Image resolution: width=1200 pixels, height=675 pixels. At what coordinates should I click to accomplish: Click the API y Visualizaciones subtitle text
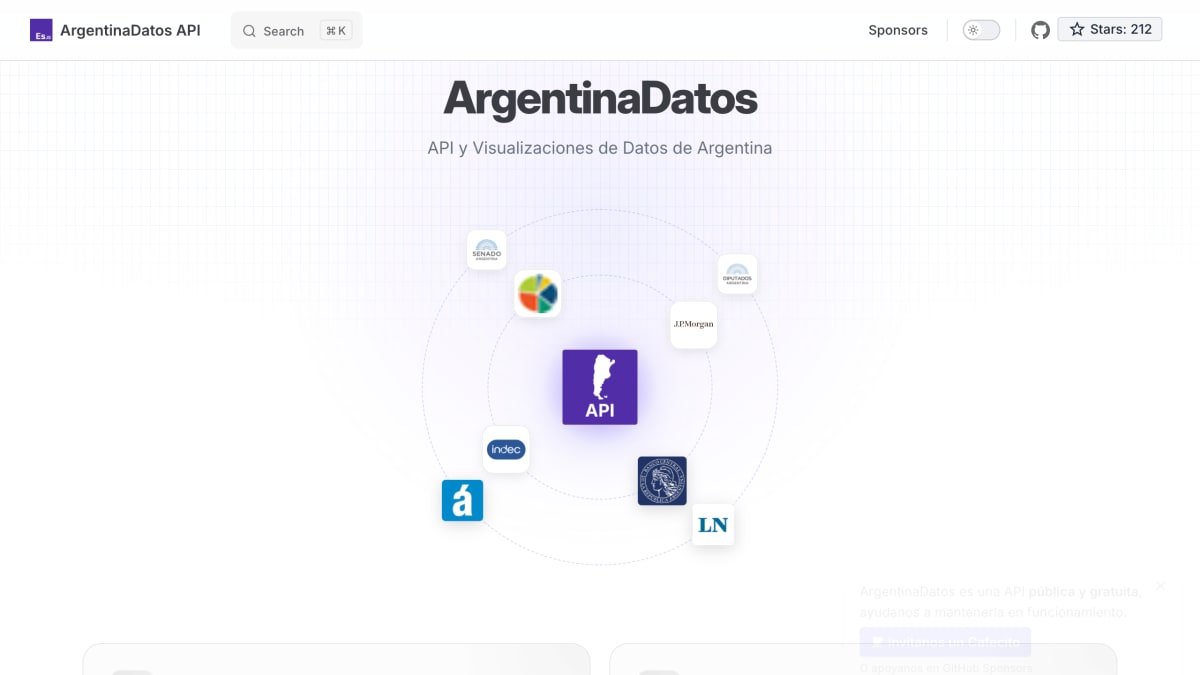point(600,148)
